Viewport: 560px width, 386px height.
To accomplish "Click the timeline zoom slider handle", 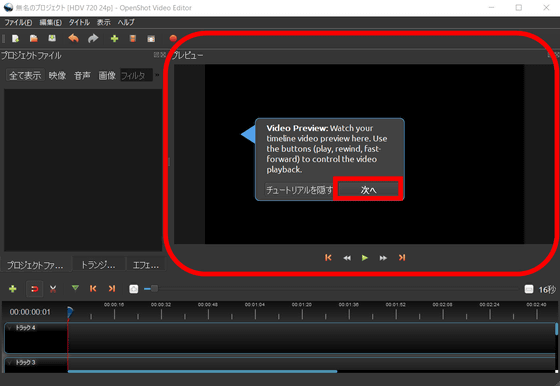I will tap(154, 289).
